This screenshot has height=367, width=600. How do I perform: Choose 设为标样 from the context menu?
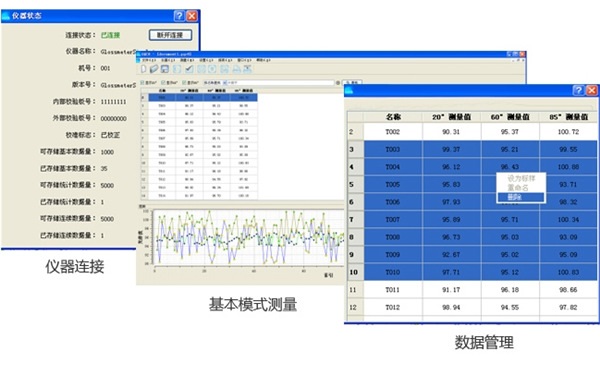click(x=521, y=178)
